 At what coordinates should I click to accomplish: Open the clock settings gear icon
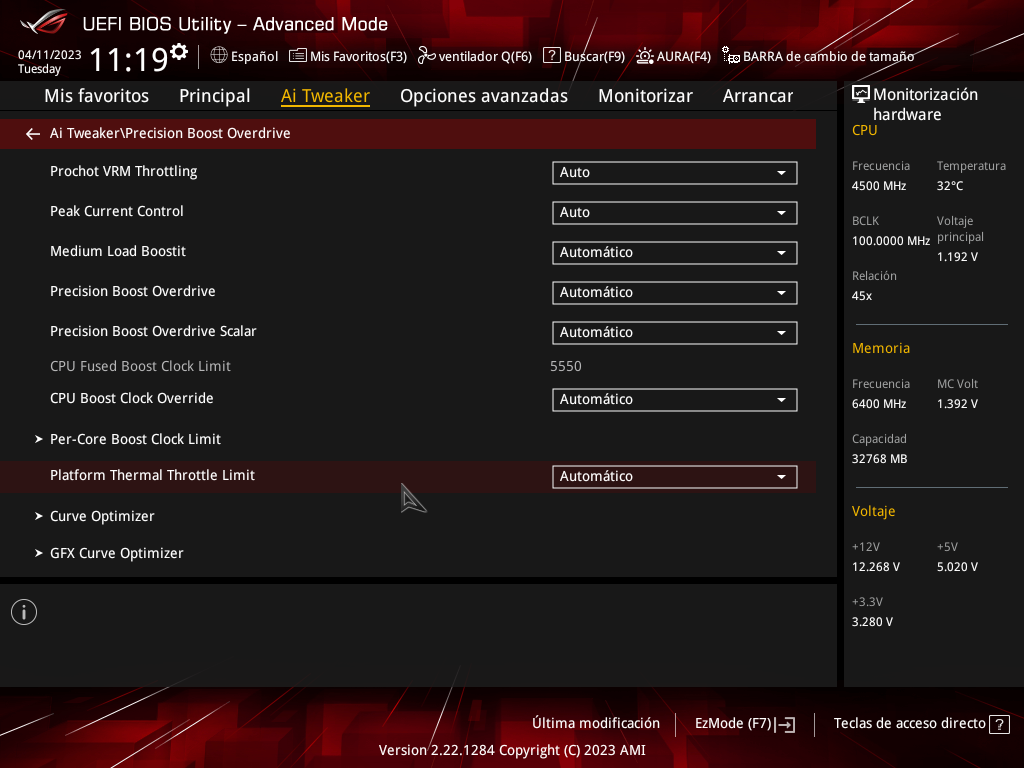(179, 52)
